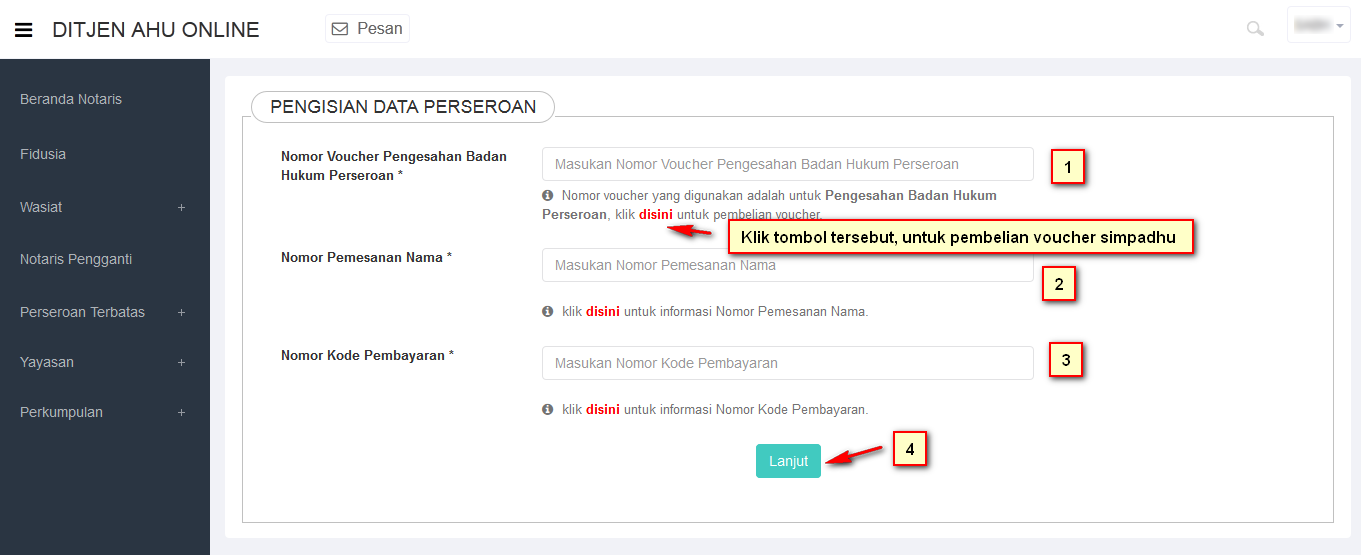Click info icon beside Kode Pembayaran hint
The width and height of the screenshot is (1361, 555).
click(x=548, y=409)
